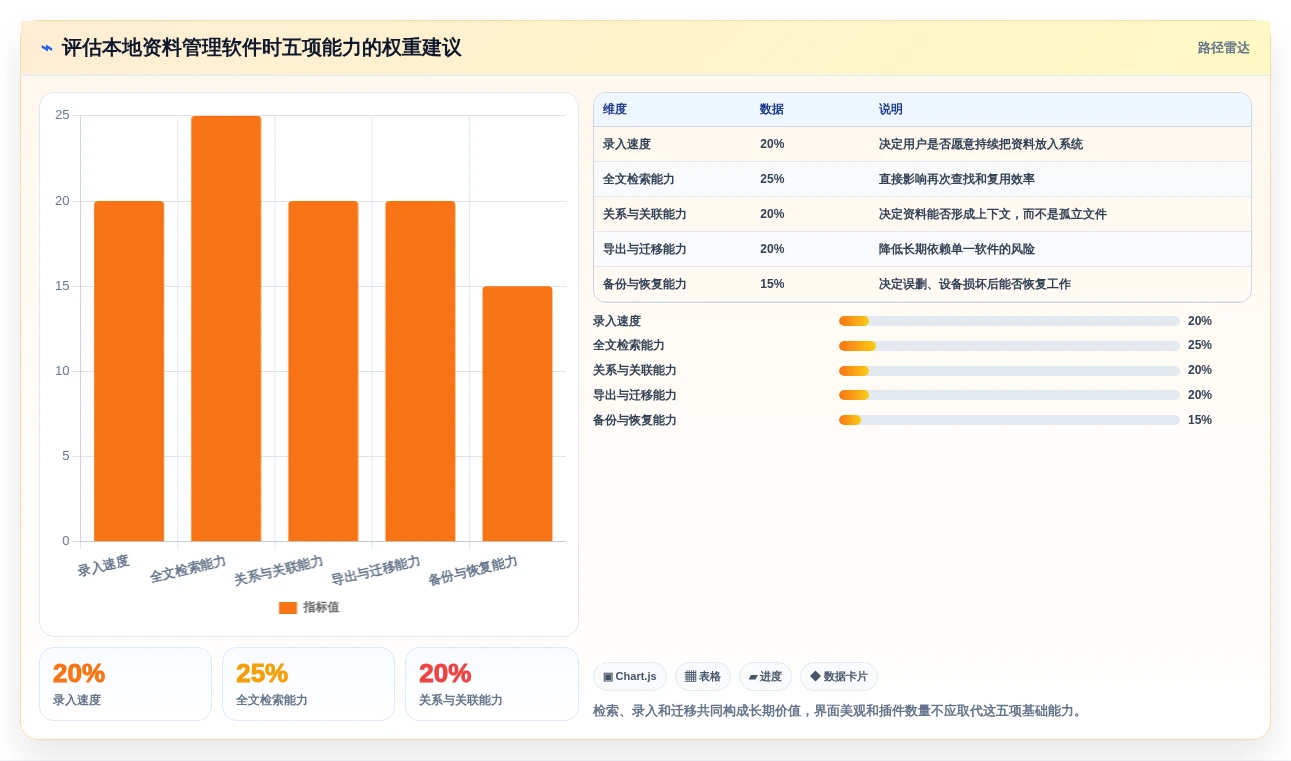Image resolution: width=1291 pixels, height=761 pixels.
Task: Click the 全文检索能力 progress bar
Action: point(1009,346)
